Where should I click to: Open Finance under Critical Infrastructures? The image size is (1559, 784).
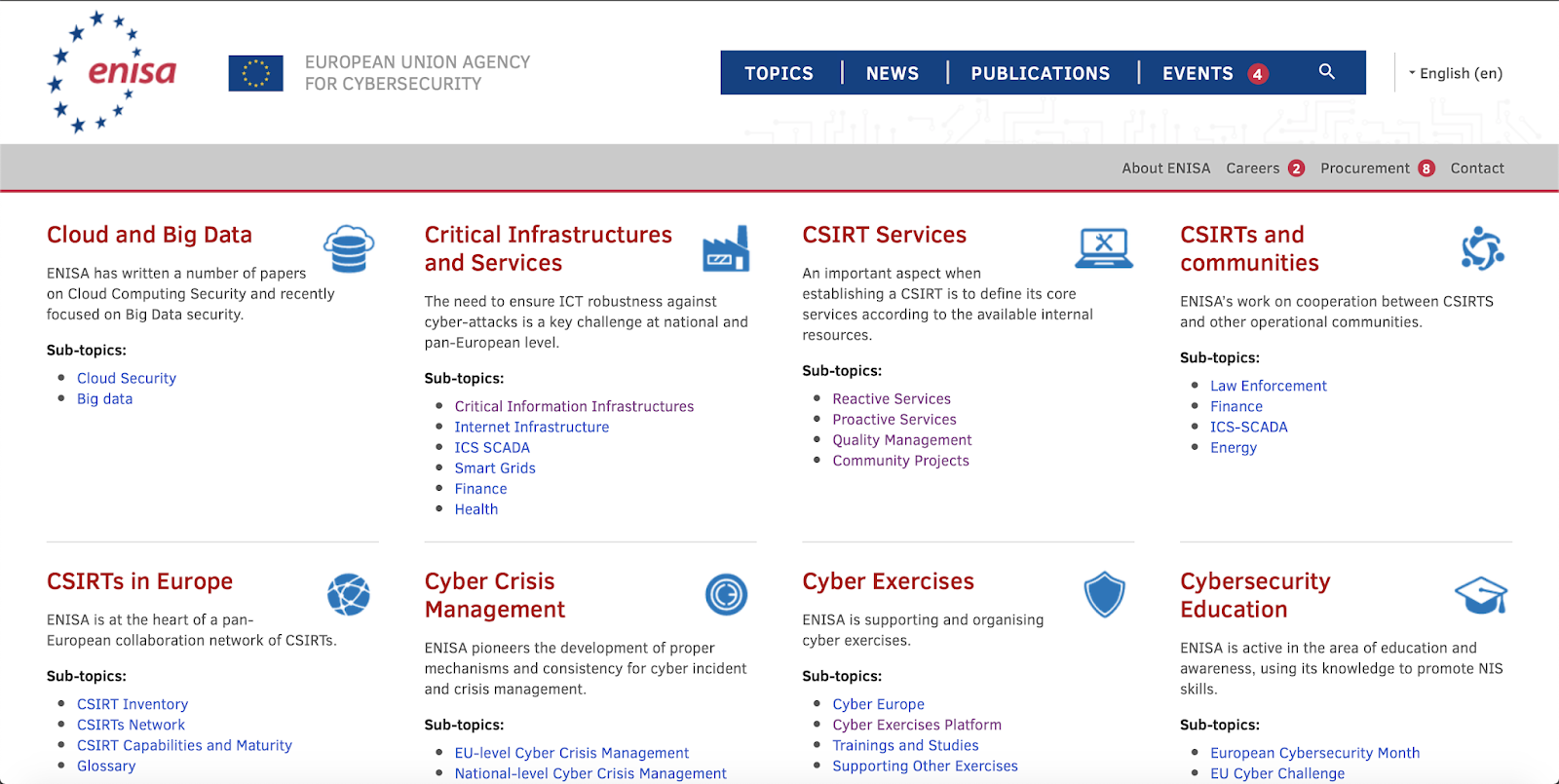[480, 488]
